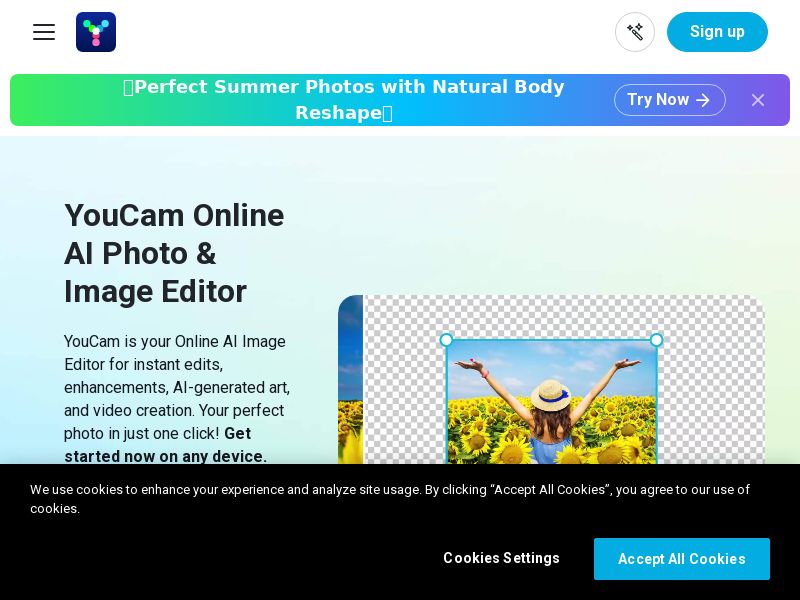
Task: Click the Perfect Summer Photos banner text
Action: 344,100
